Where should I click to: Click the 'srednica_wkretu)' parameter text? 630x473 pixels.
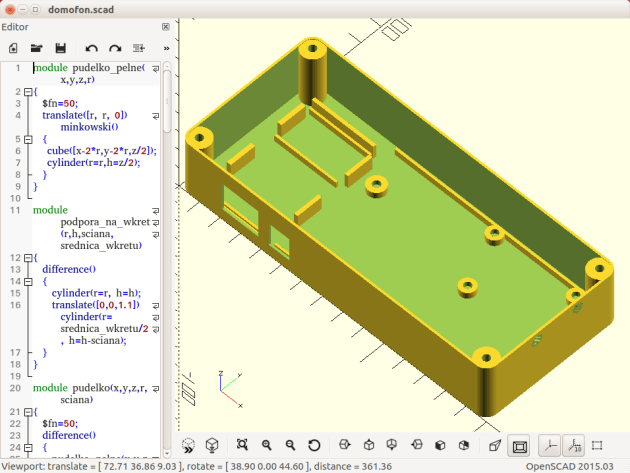(x=101, y=246)
